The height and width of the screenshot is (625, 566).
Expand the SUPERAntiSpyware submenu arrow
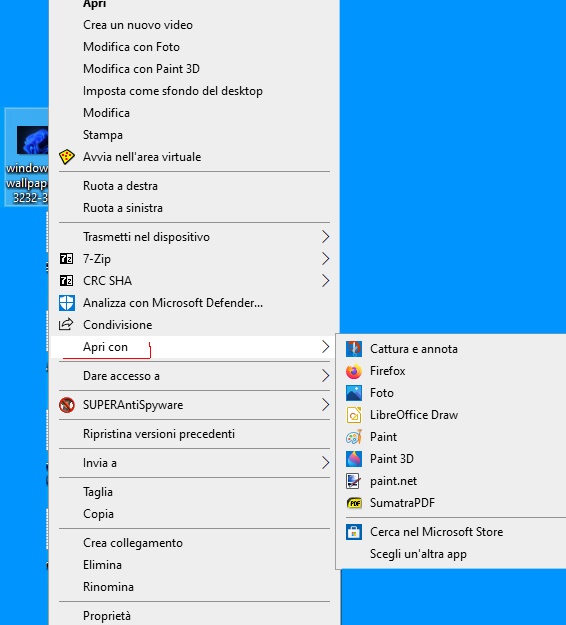[x=325, y=405]
